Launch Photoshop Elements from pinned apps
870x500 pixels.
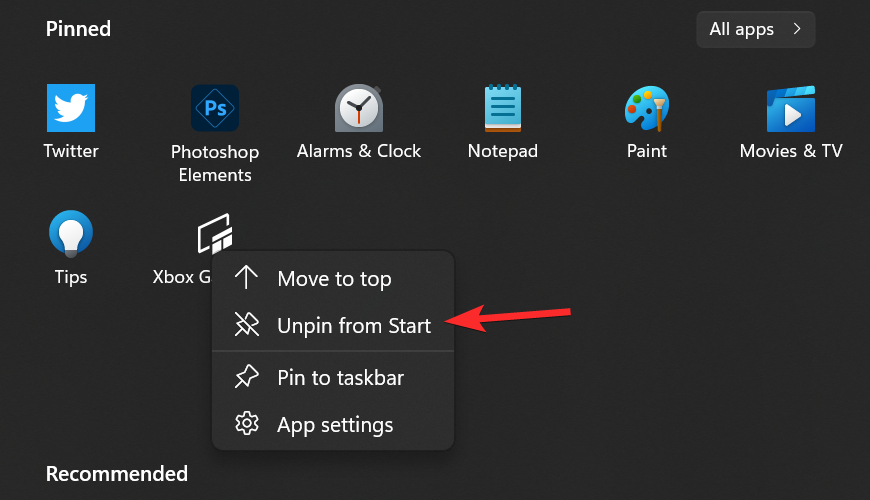(215, 108)
